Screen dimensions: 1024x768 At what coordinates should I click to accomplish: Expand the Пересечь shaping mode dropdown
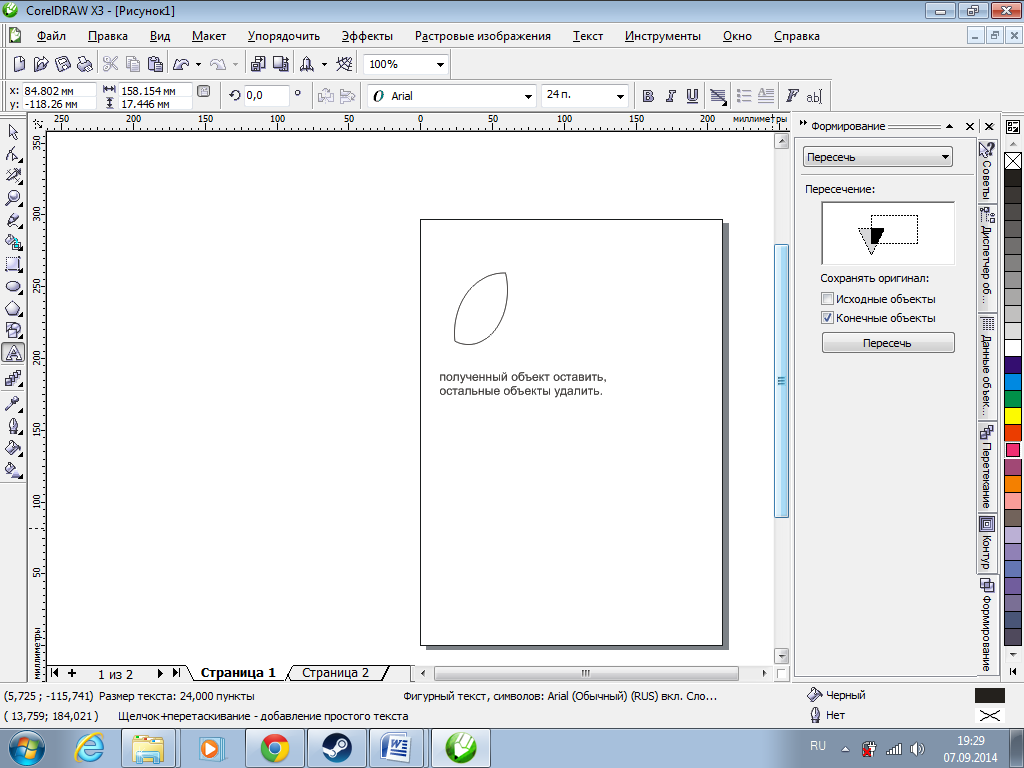click(945, 157)
